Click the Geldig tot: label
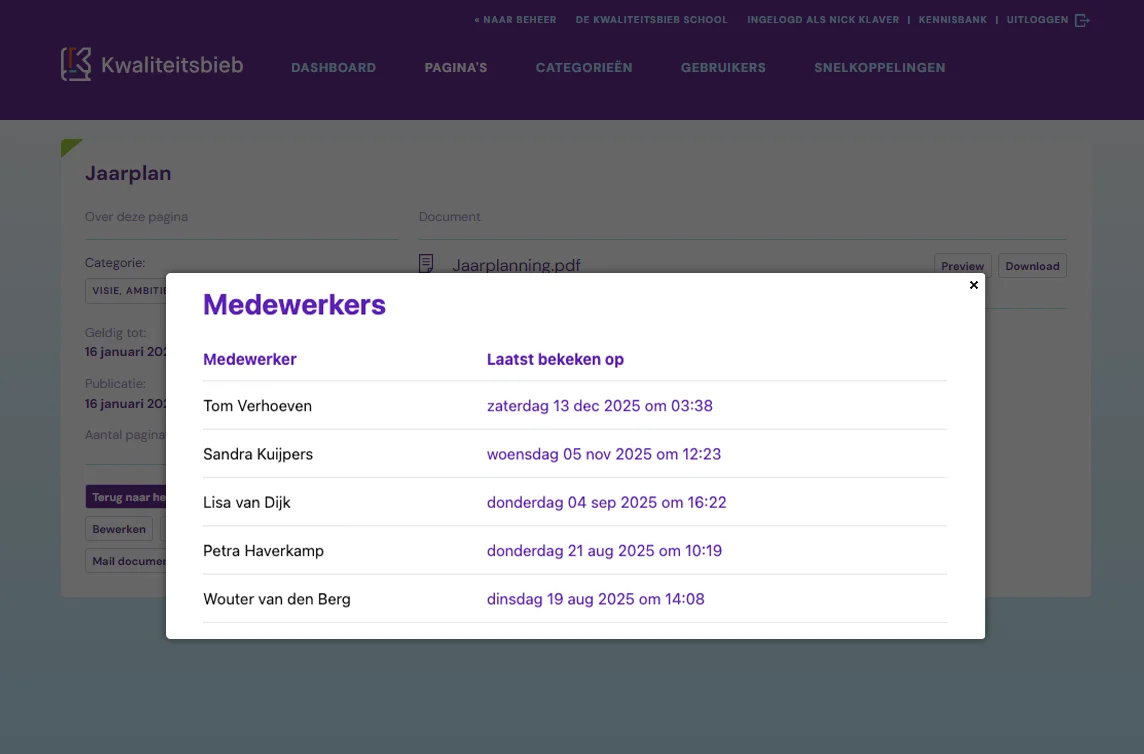The image size is (1144, 754). coord(115,333)
